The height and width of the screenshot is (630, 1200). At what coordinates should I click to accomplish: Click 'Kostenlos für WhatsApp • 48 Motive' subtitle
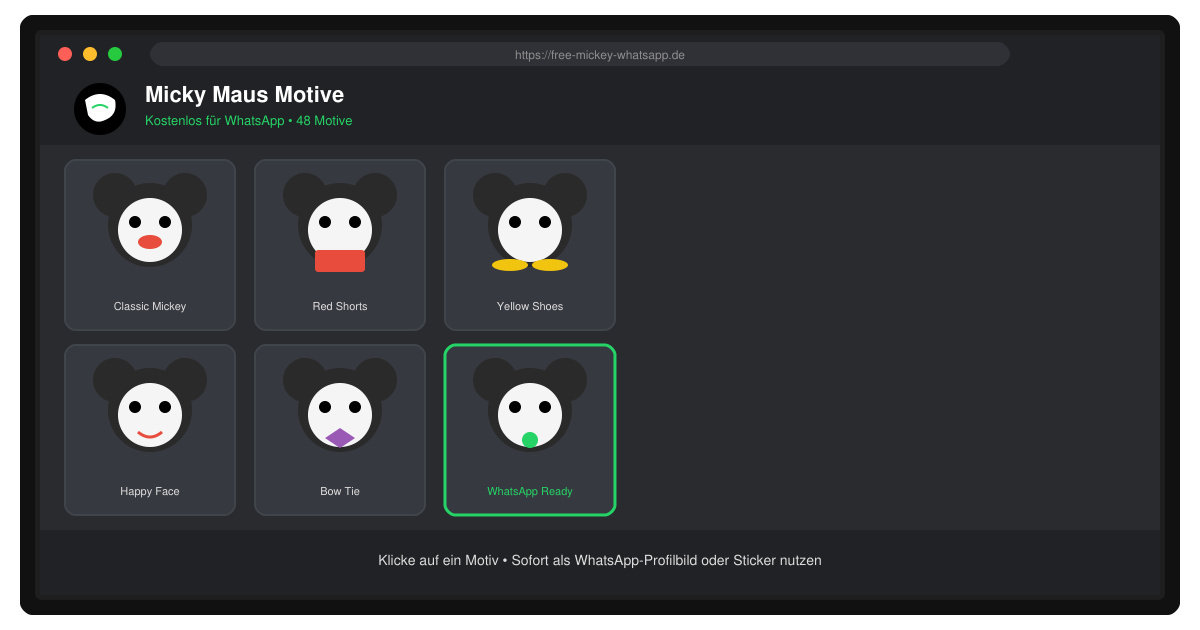click(249, 121)
